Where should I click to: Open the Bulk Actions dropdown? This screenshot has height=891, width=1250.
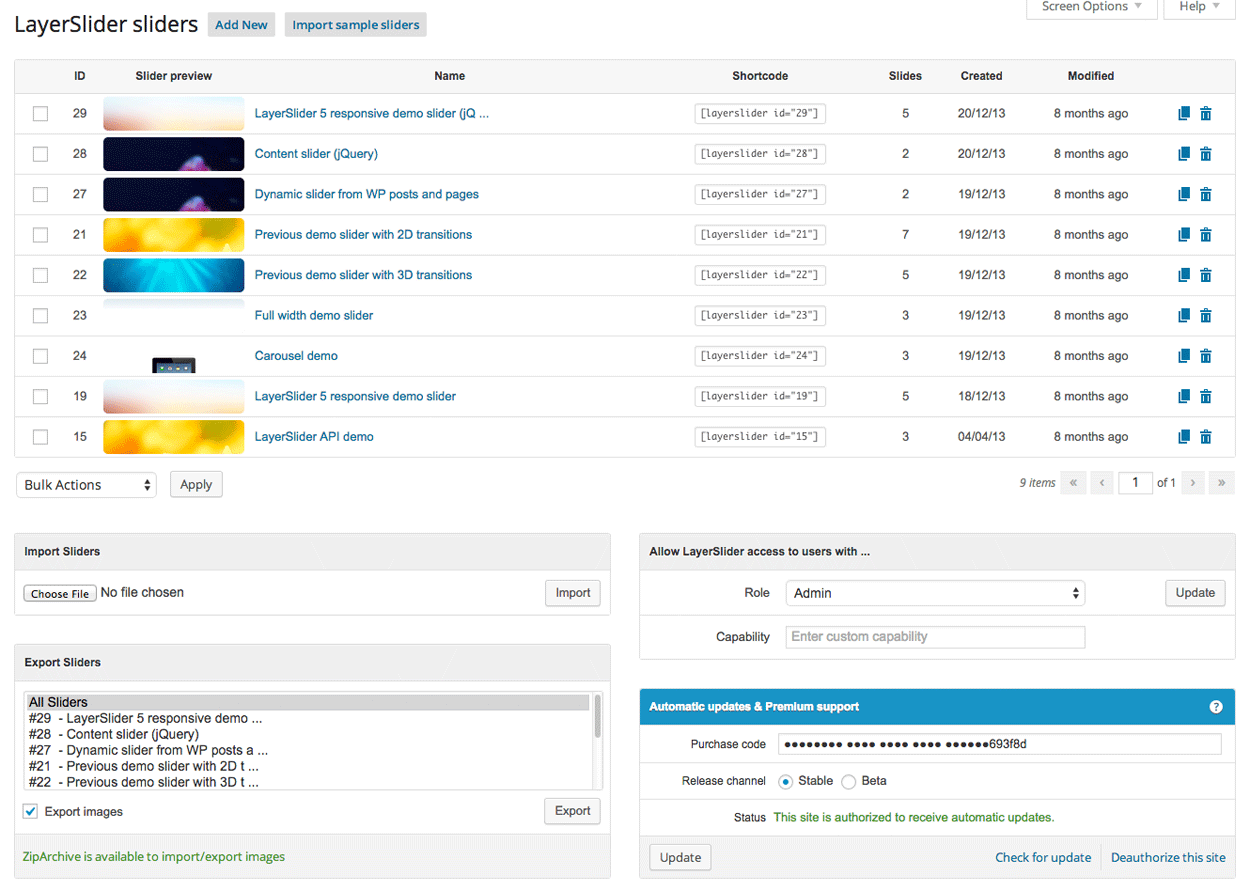pos(86,485)
